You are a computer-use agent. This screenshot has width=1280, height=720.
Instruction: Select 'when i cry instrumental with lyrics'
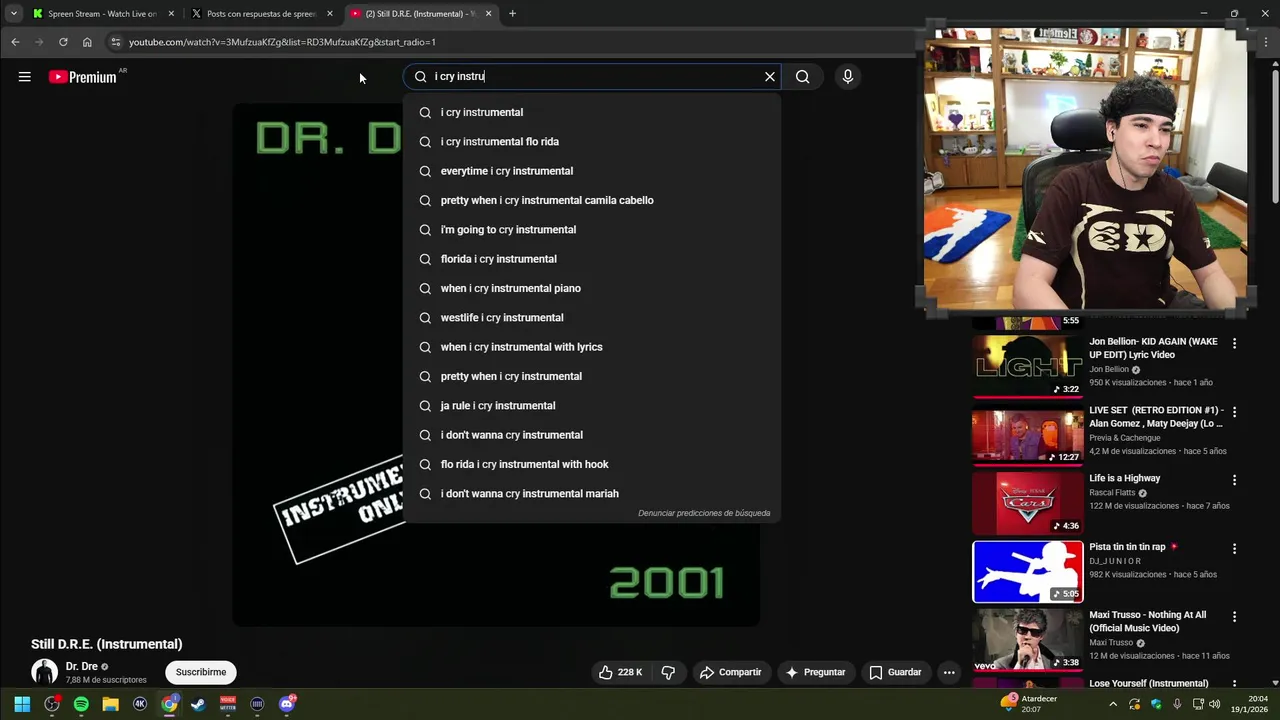[592, 347]
